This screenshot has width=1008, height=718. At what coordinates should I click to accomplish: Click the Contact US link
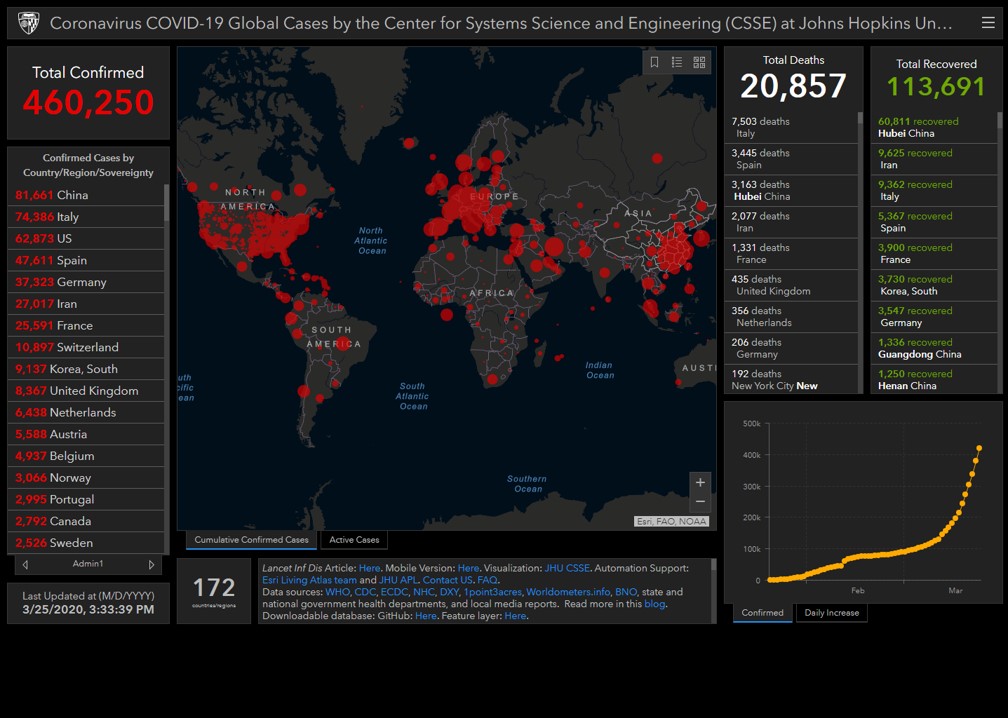coord(447,580)
